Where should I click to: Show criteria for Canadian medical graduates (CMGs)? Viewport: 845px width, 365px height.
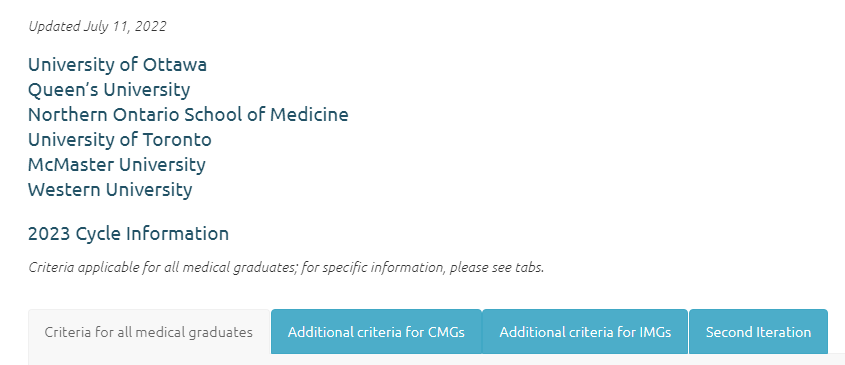(376, 332)
